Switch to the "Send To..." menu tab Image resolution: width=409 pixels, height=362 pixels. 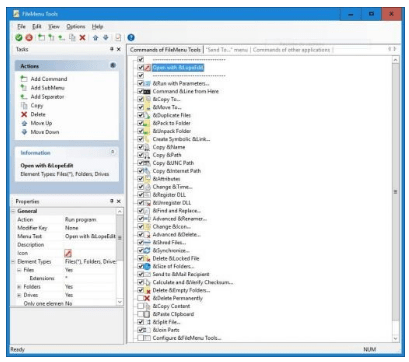(x=227, y=50)
